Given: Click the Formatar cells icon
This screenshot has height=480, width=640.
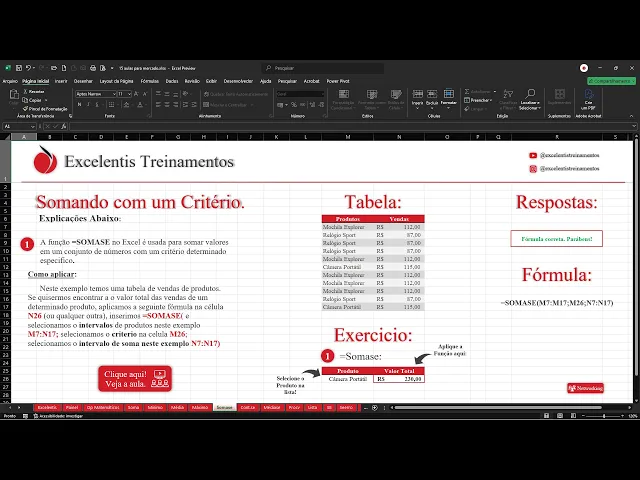Looking at the screenshot, I should tap(449, 94).
